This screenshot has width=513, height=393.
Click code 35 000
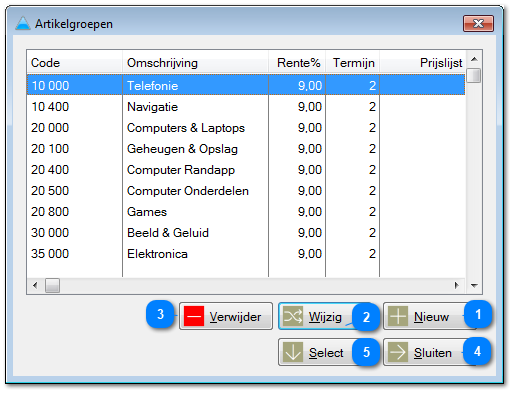point(50,254)
